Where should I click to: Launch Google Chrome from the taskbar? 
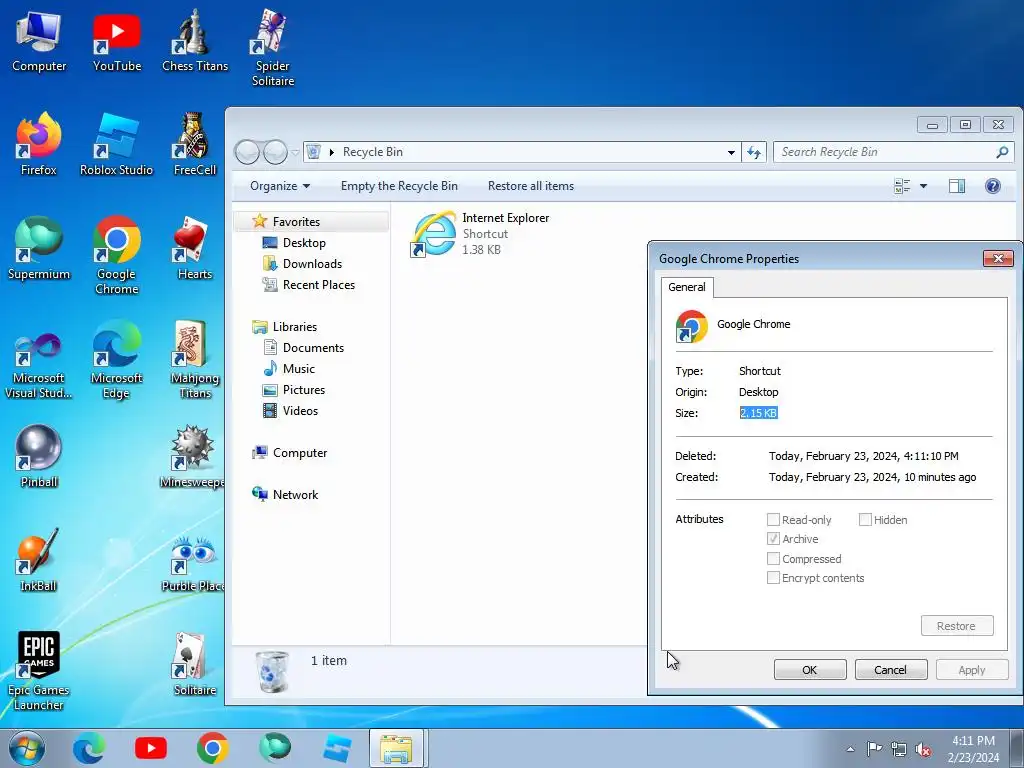point(212,748)
